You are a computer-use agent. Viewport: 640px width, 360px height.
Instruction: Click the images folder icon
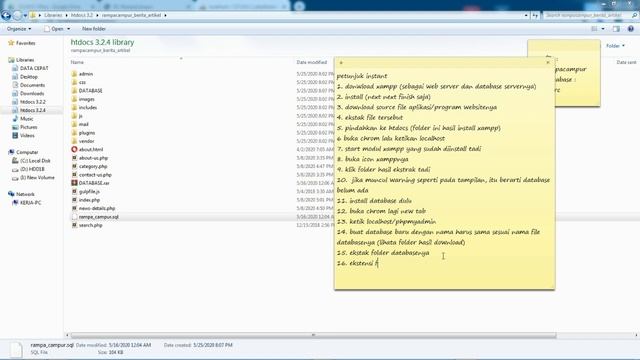74,99
